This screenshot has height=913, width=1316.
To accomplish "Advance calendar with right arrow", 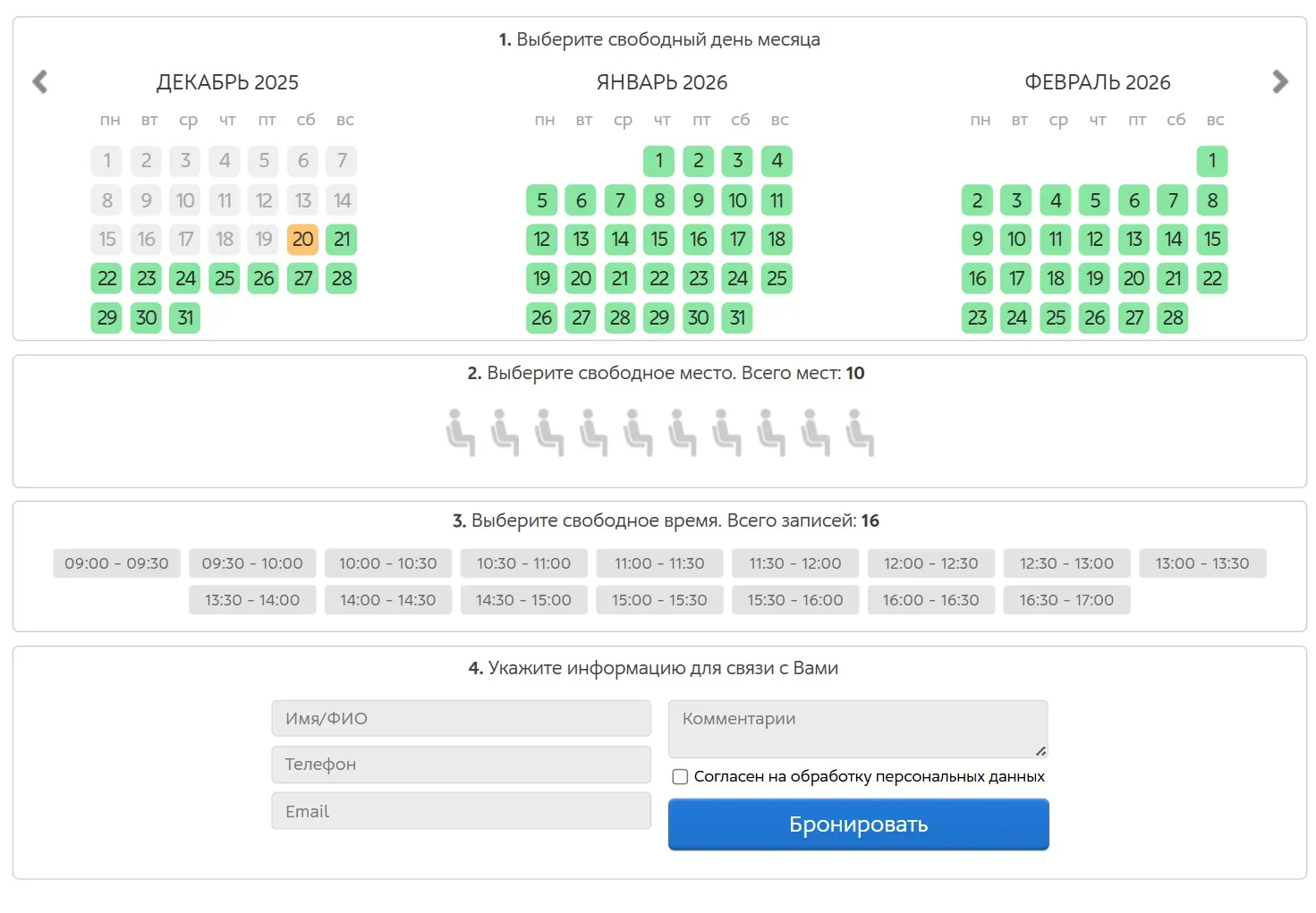I will (1279, 82).
